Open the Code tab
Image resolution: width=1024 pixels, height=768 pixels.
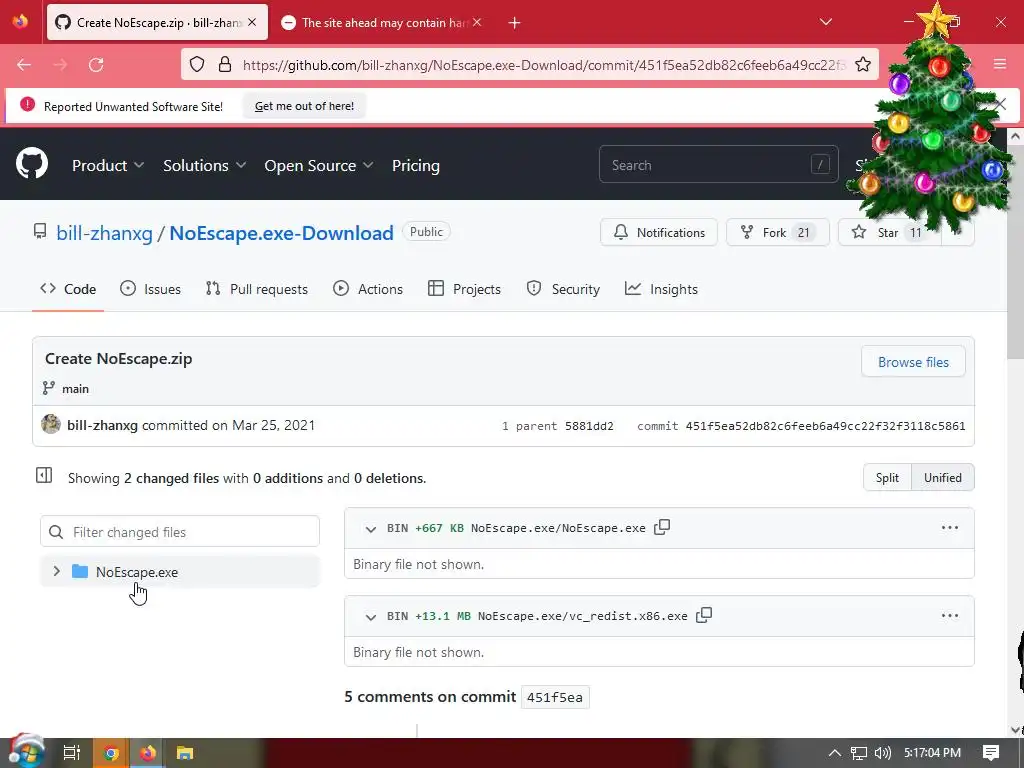68,289
